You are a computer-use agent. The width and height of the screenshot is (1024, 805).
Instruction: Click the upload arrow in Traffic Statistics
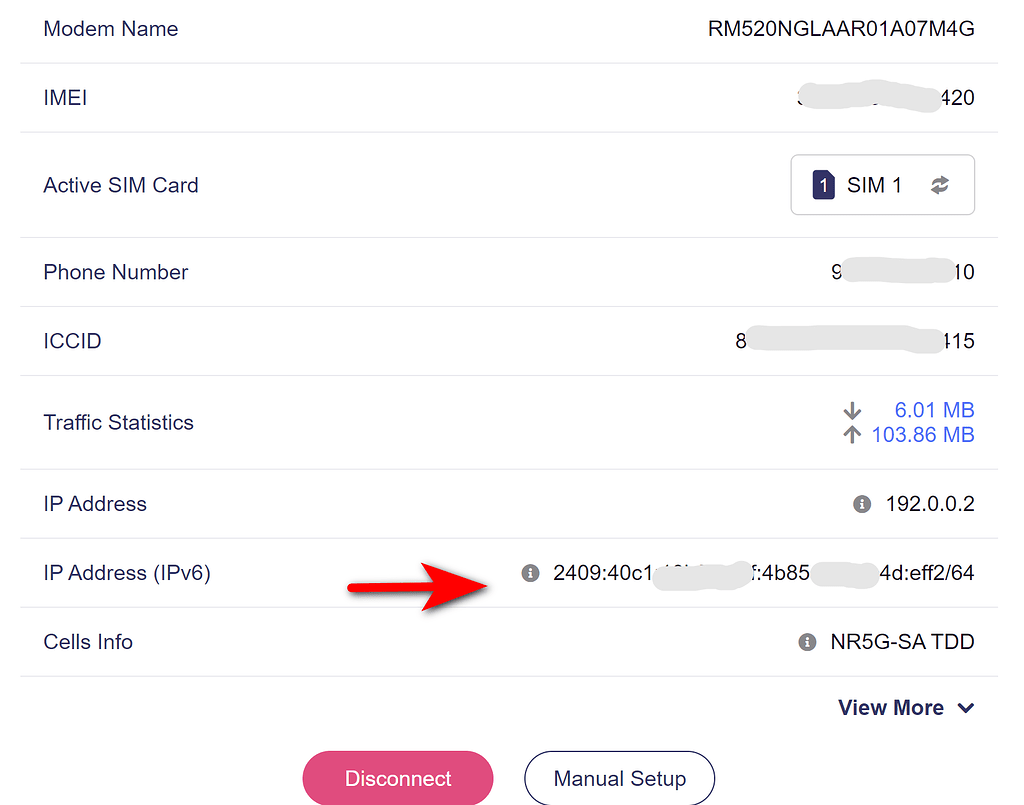point(851,435)
